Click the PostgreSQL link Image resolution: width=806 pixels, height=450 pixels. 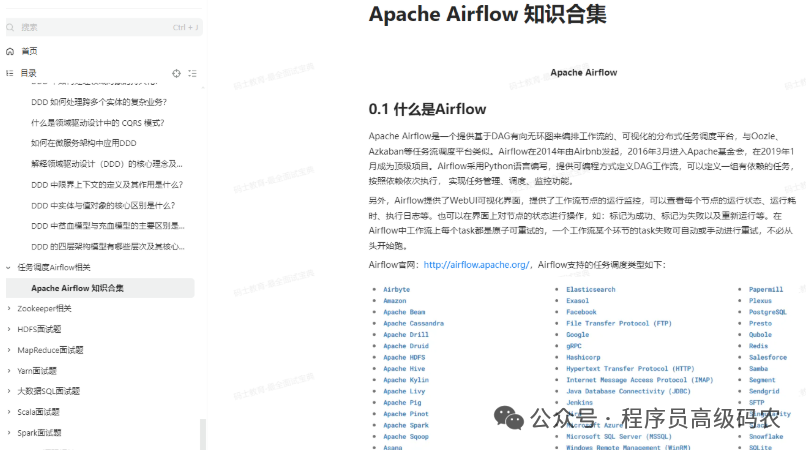[767, 312]
